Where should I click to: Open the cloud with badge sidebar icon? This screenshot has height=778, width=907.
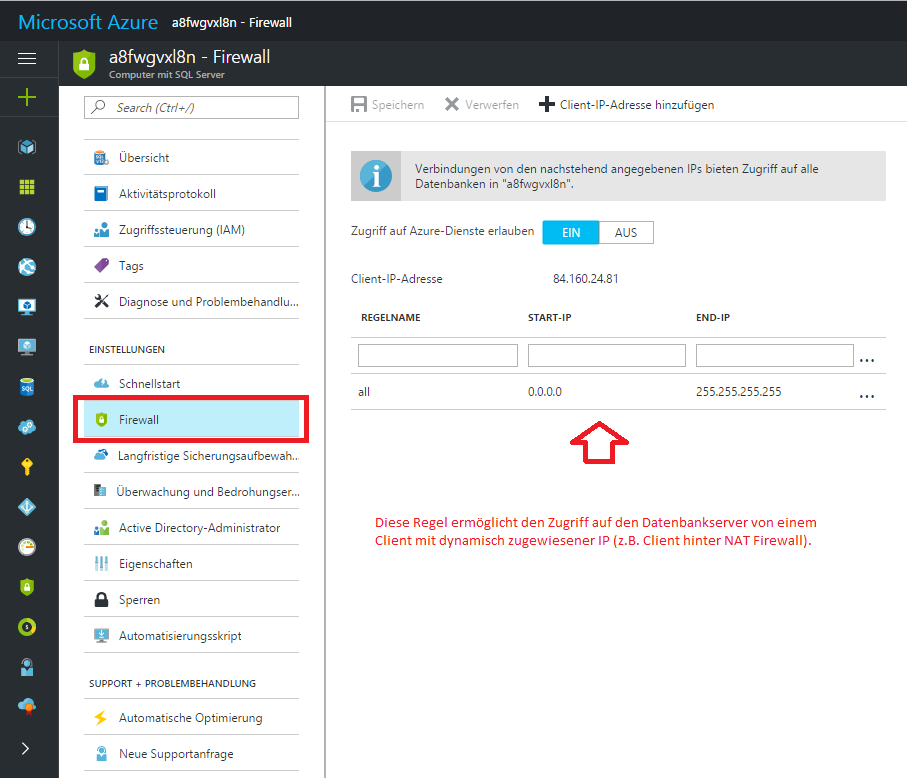(x=27, y=706)
